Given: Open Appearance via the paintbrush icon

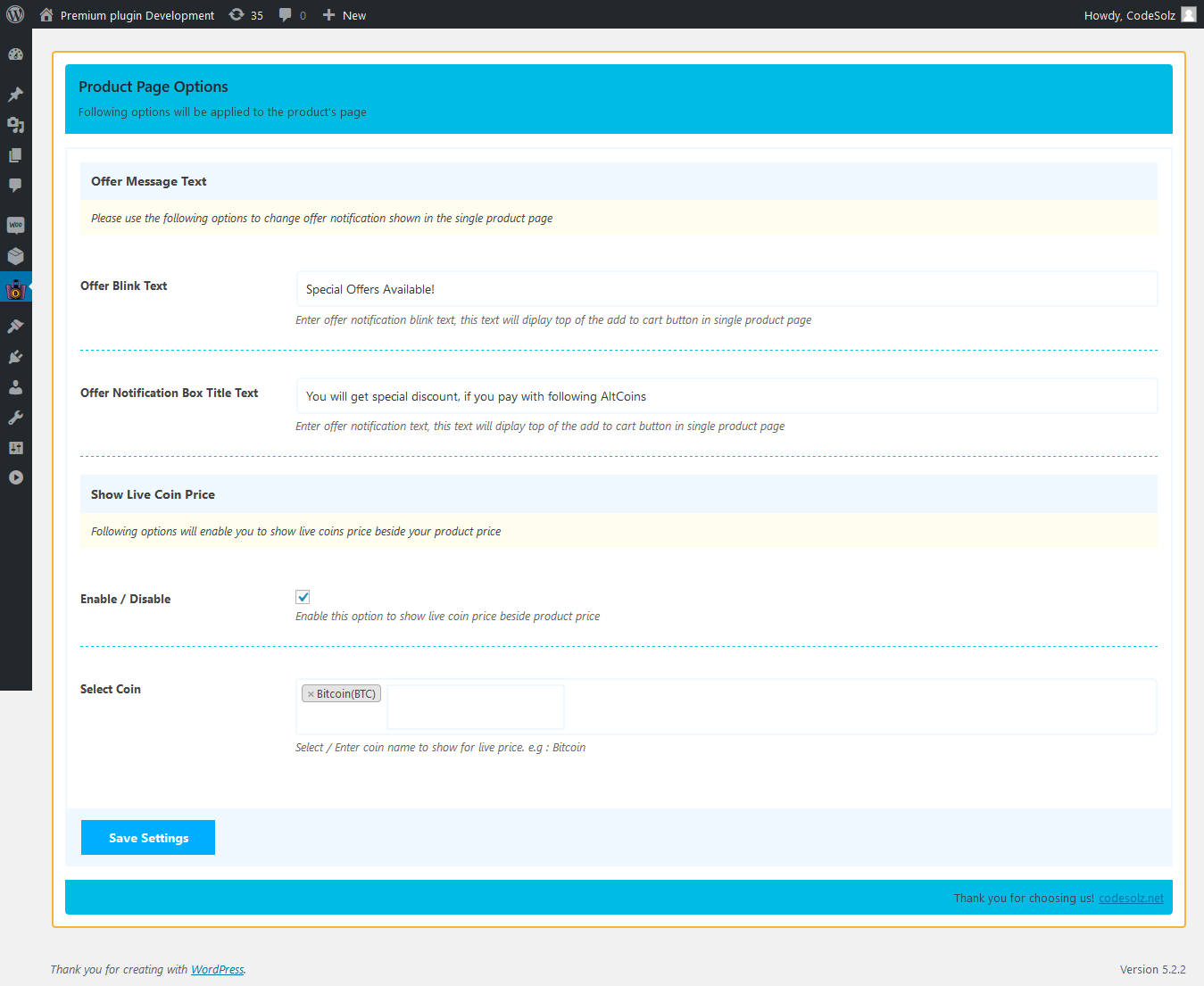Looking at the screenshot, I should [x=15, y=327].
